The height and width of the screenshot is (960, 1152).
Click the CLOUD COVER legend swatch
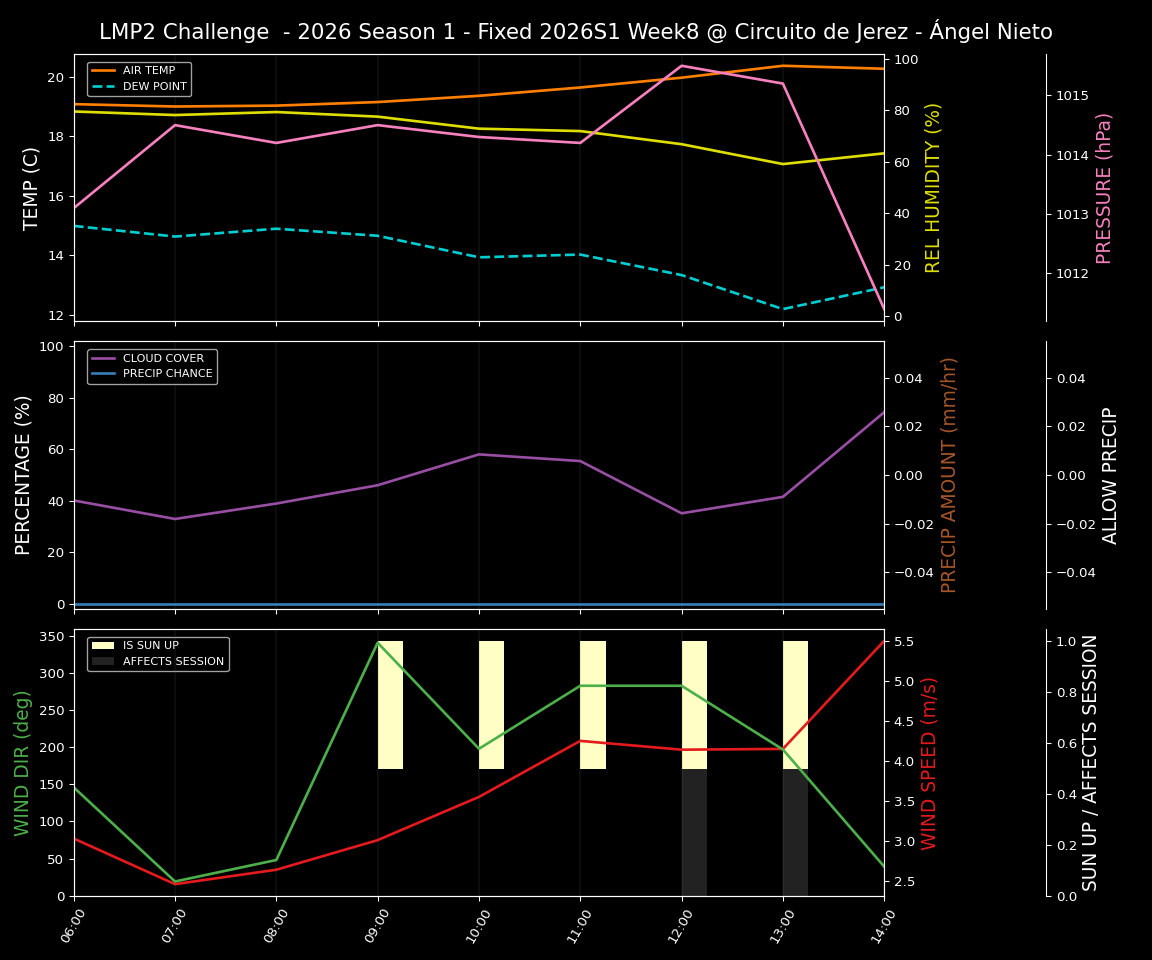coord(101,358)
